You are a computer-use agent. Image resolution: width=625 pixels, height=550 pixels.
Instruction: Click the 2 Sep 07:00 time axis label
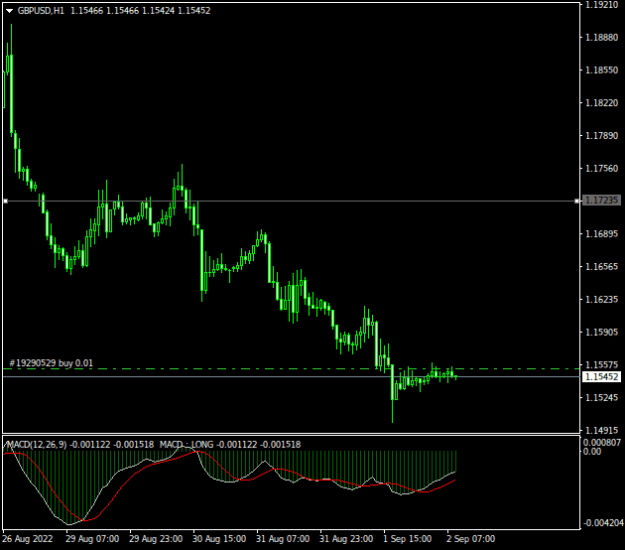coord(471,539)
